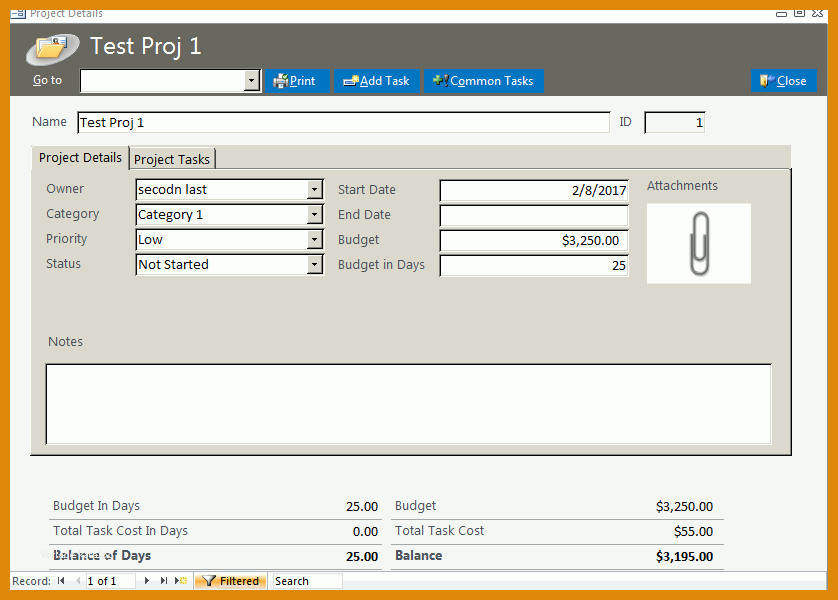The width and height of the screenshot is (838, 600).
Task: Click the Balance of Days value 25.00
Action: pos(362,557)
